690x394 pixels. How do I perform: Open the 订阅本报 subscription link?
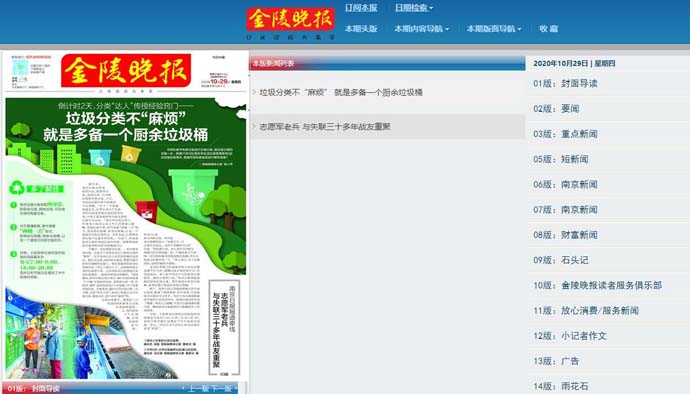pos(361,8)
